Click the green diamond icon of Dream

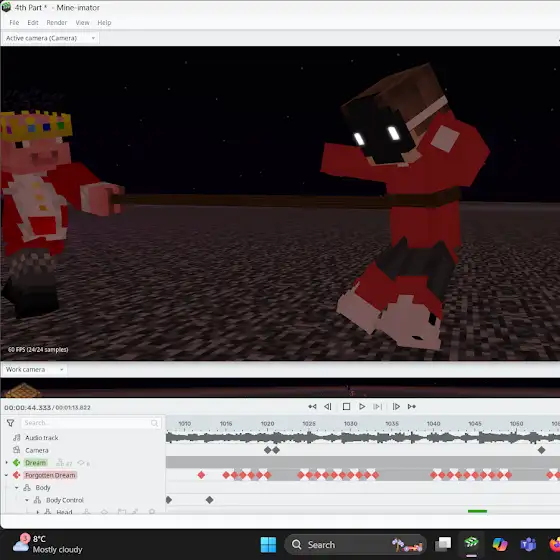pyautogui.click(x=16, y=463)
